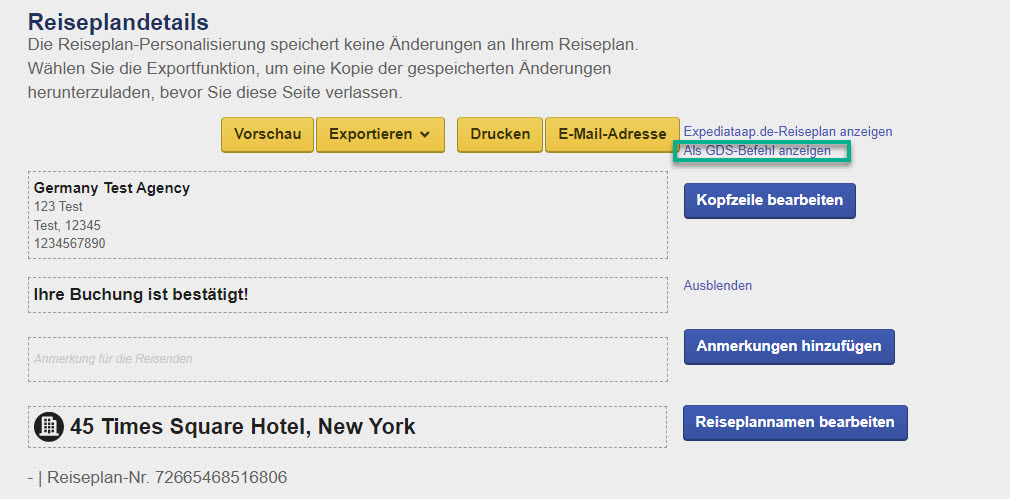Click the Exportieren button label
Screen dimensions: 1010x499
pyautogui.click(x=370, y=135)
